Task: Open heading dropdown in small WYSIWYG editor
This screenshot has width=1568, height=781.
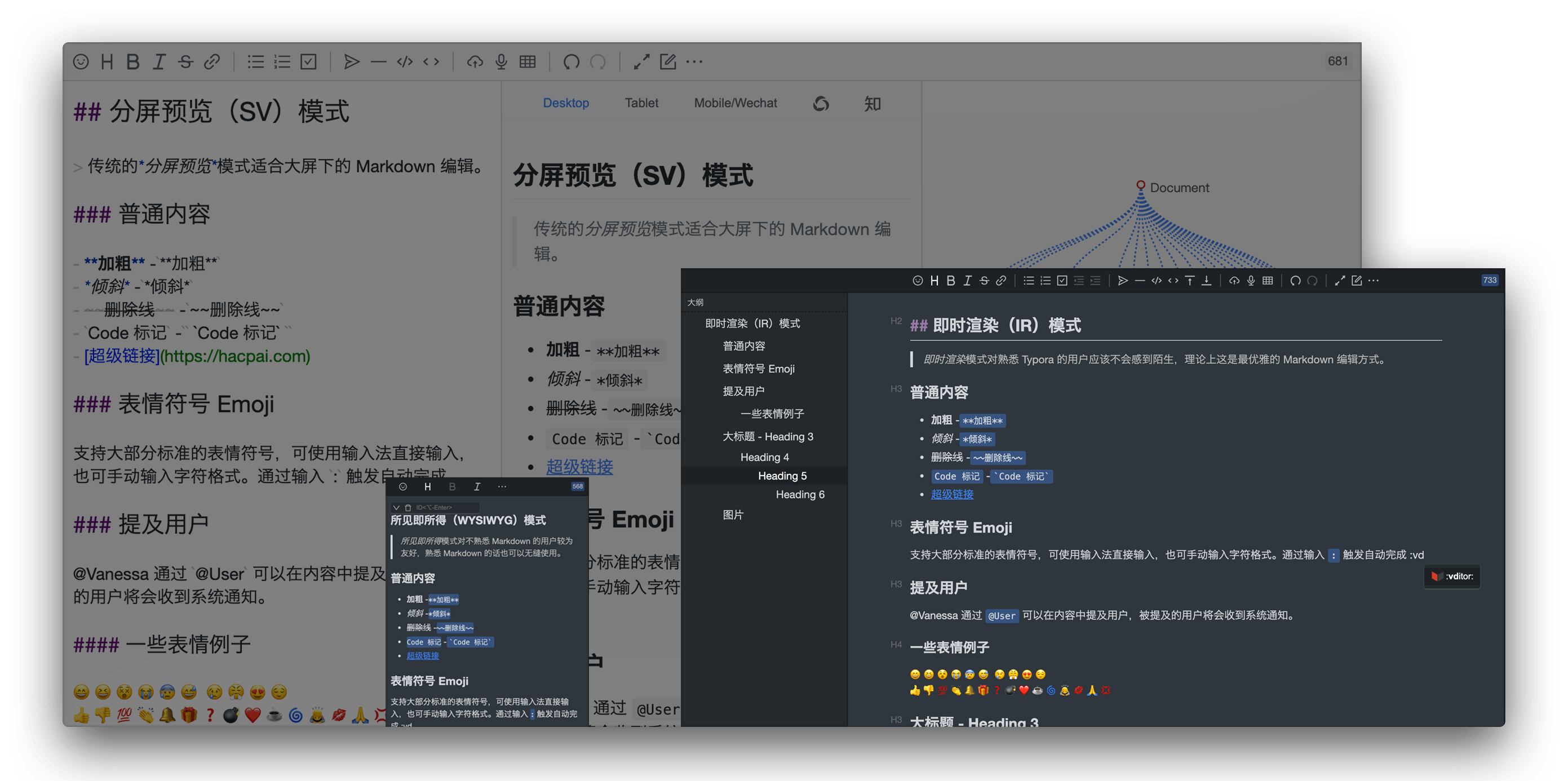Action: [x=427, y=487]
